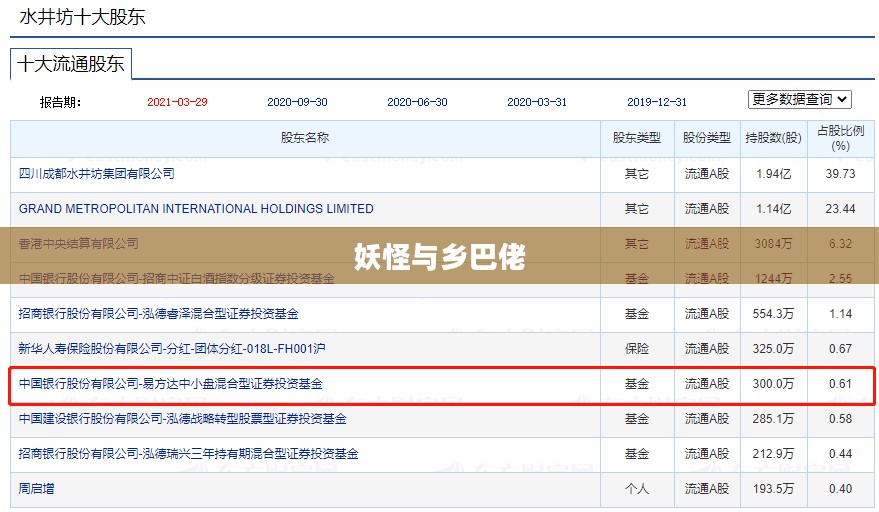Click the 0.67 percentage cell
This screenshot has width=879, height=512.
pos(840,349)
